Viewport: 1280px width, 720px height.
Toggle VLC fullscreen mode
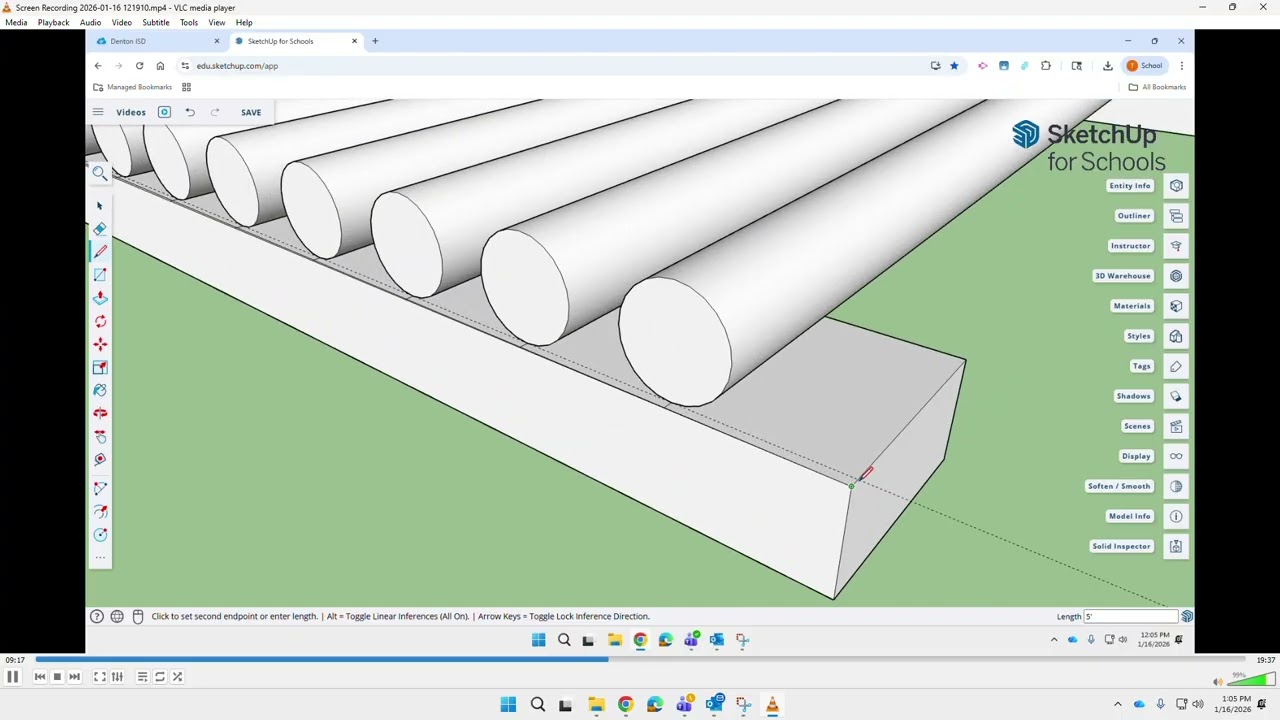(x=100, y=677)
